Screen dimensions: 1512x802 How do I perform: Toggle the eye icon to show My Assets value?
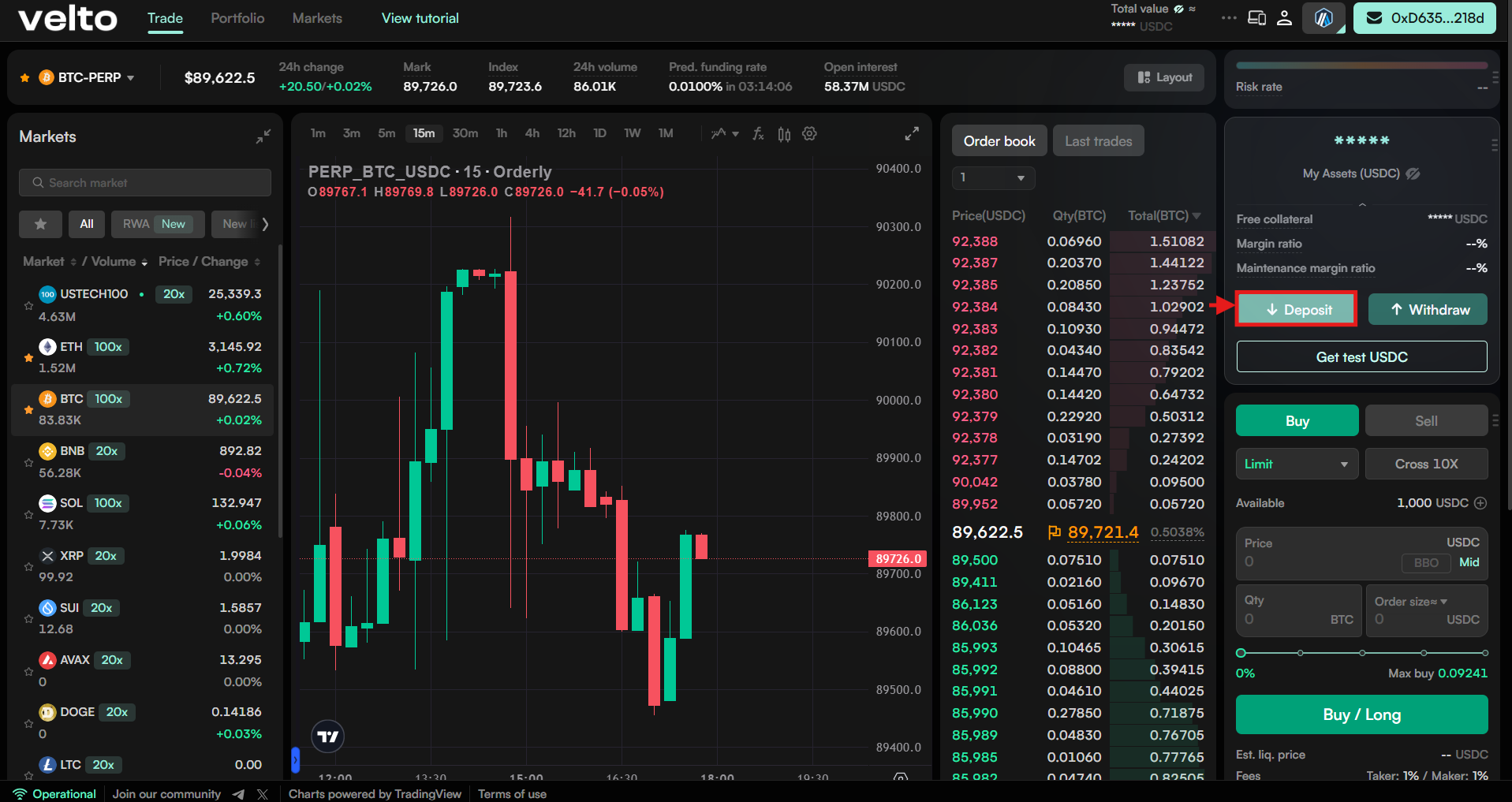tap(1413, 173)
